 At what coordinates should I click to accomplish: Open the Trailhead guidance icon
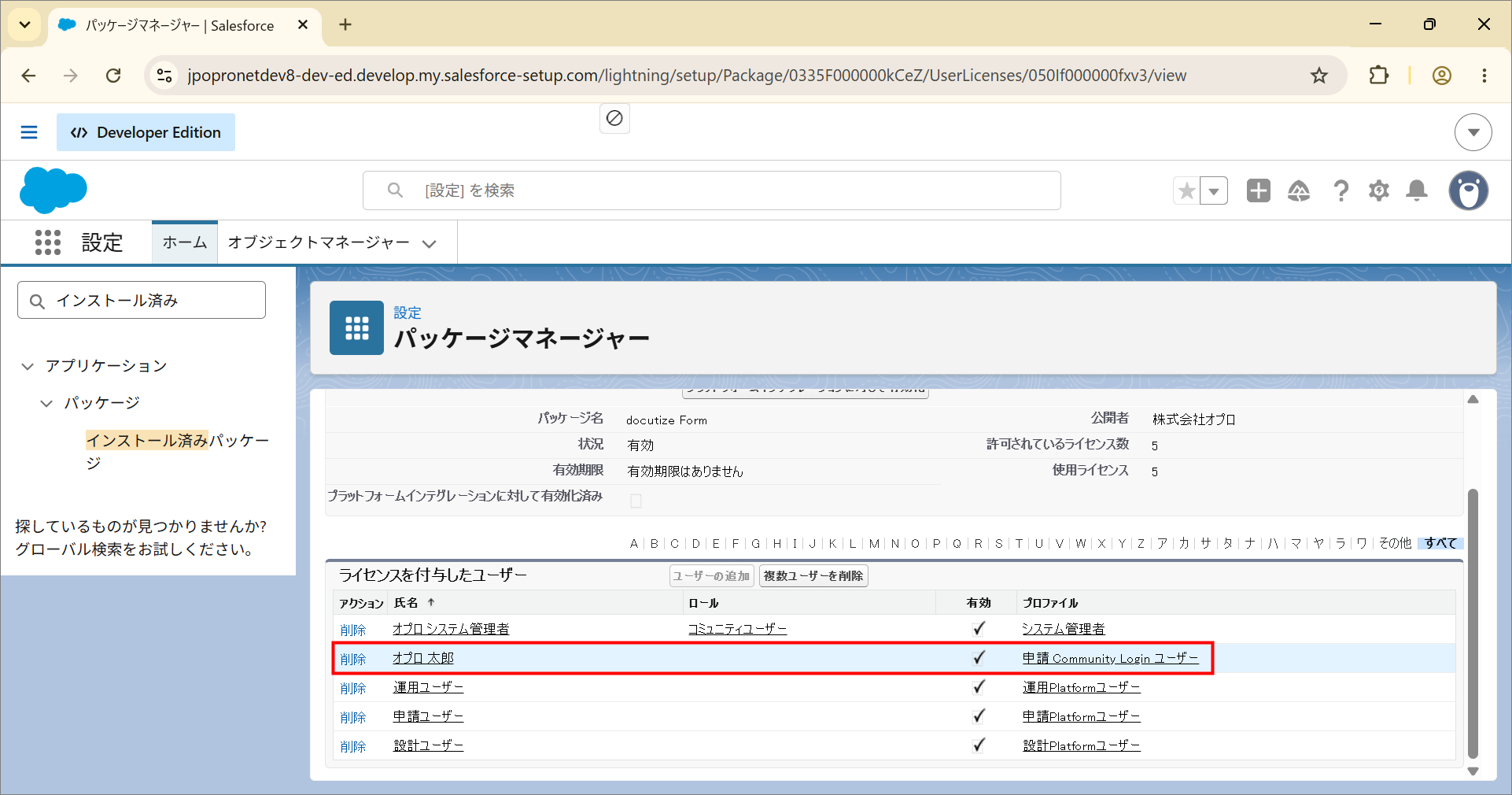tap(1299, 190)
